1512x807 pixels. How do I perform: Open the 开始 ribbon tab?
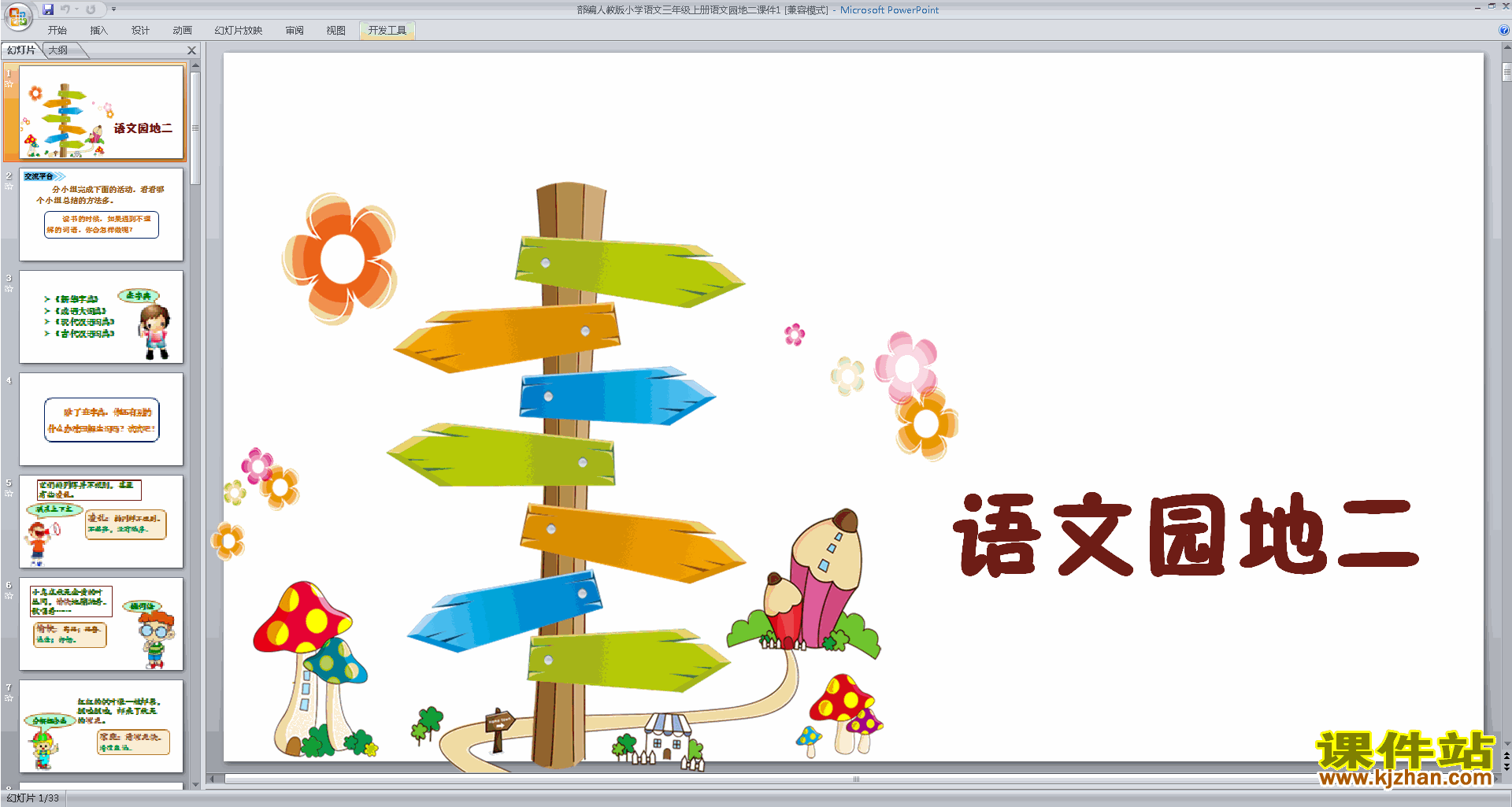click(x=57, y=31)
